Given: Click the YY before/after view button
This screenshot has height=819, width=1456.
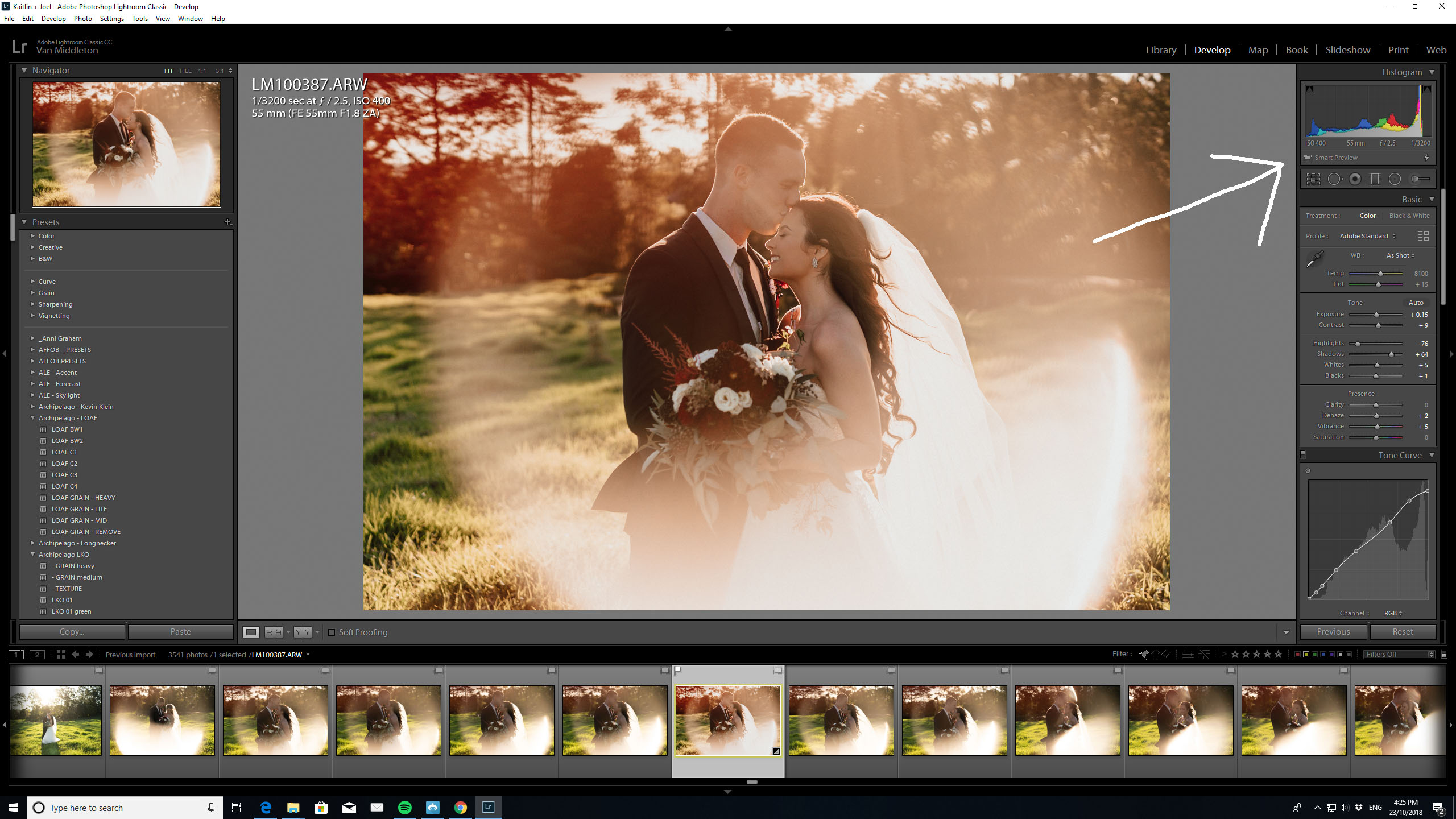Looking at the screenshot, I should point(303,632).
